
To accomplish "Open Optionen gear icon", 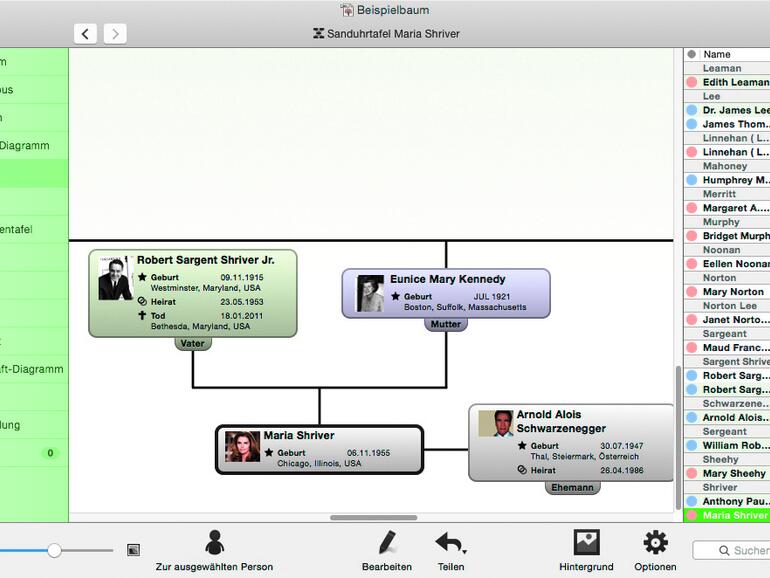I will [656, 543].
